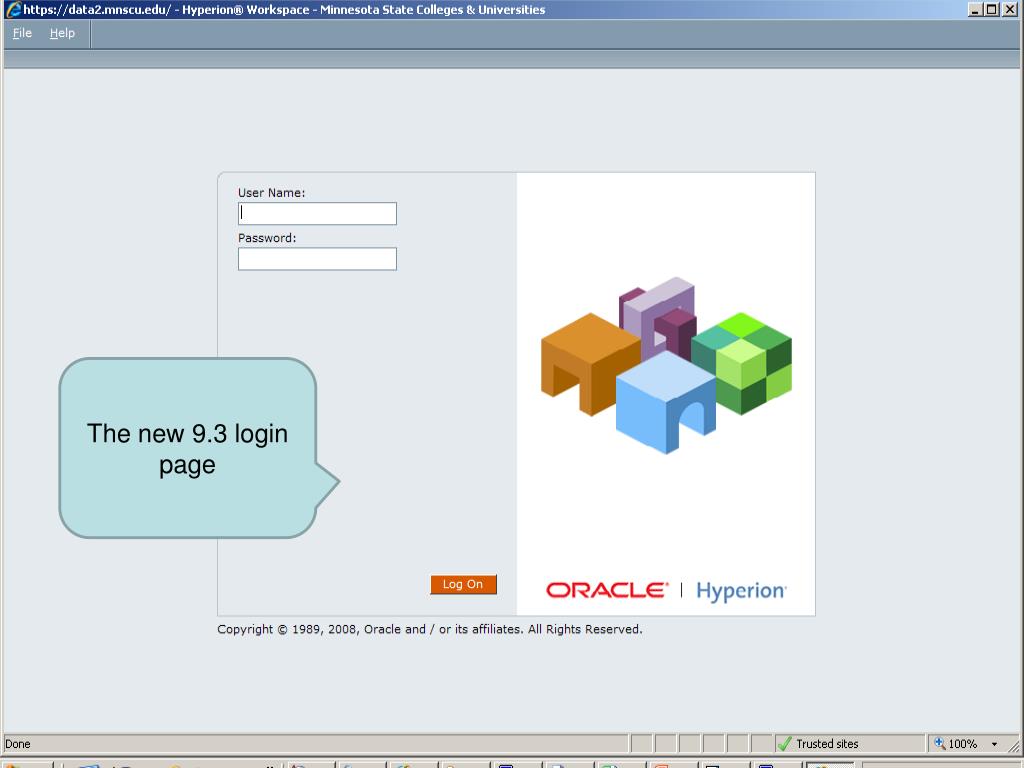Click the "The new 9.3 login page" callout
1024x768 pixels.
point(188,448)
